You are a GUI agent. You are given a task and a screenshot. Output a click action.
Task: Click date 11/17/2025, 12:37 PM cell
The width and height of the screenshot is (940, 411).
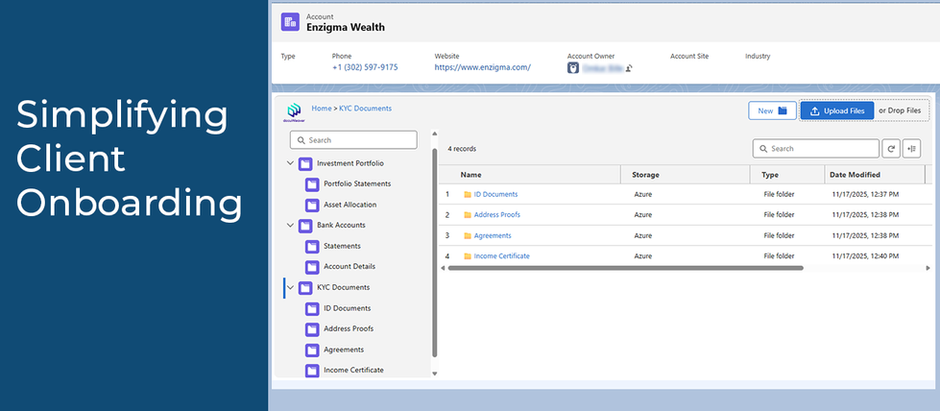866,195
